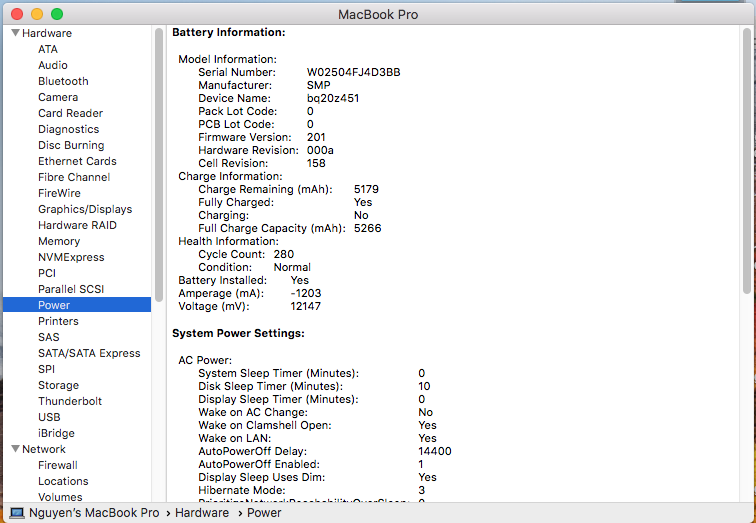
Task: Click Hardware Revision value 000a
Action: click(x=320, y=150)
